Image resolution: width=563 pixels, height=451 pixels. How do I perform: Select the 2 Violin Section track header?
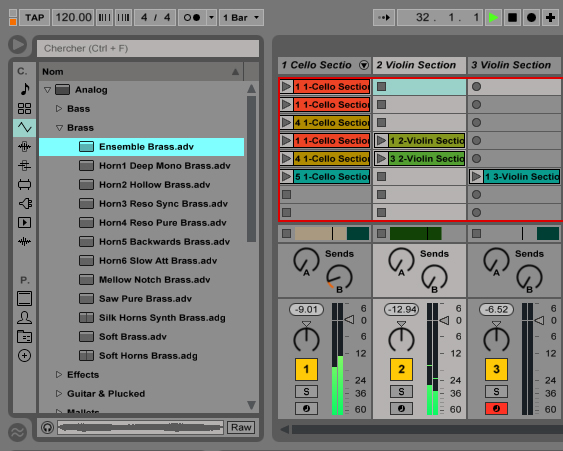(419, 65)
